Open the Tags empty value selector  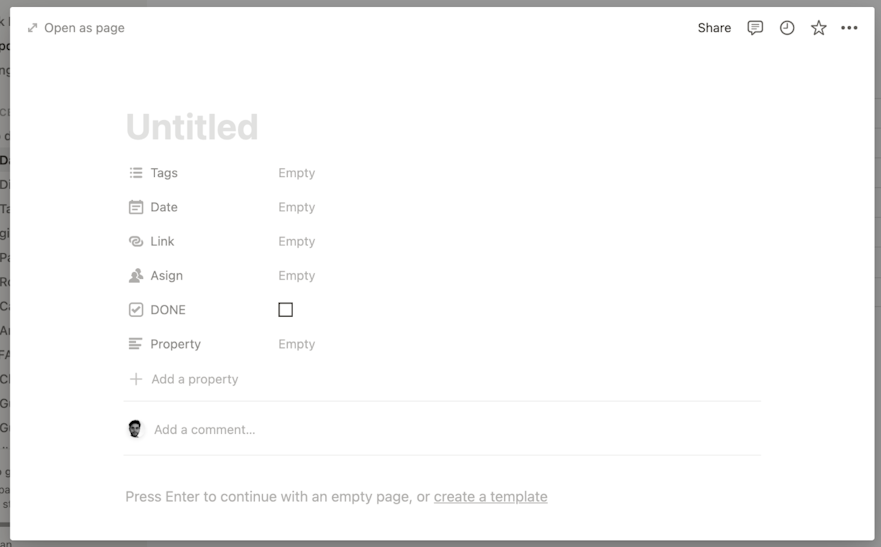297,173
